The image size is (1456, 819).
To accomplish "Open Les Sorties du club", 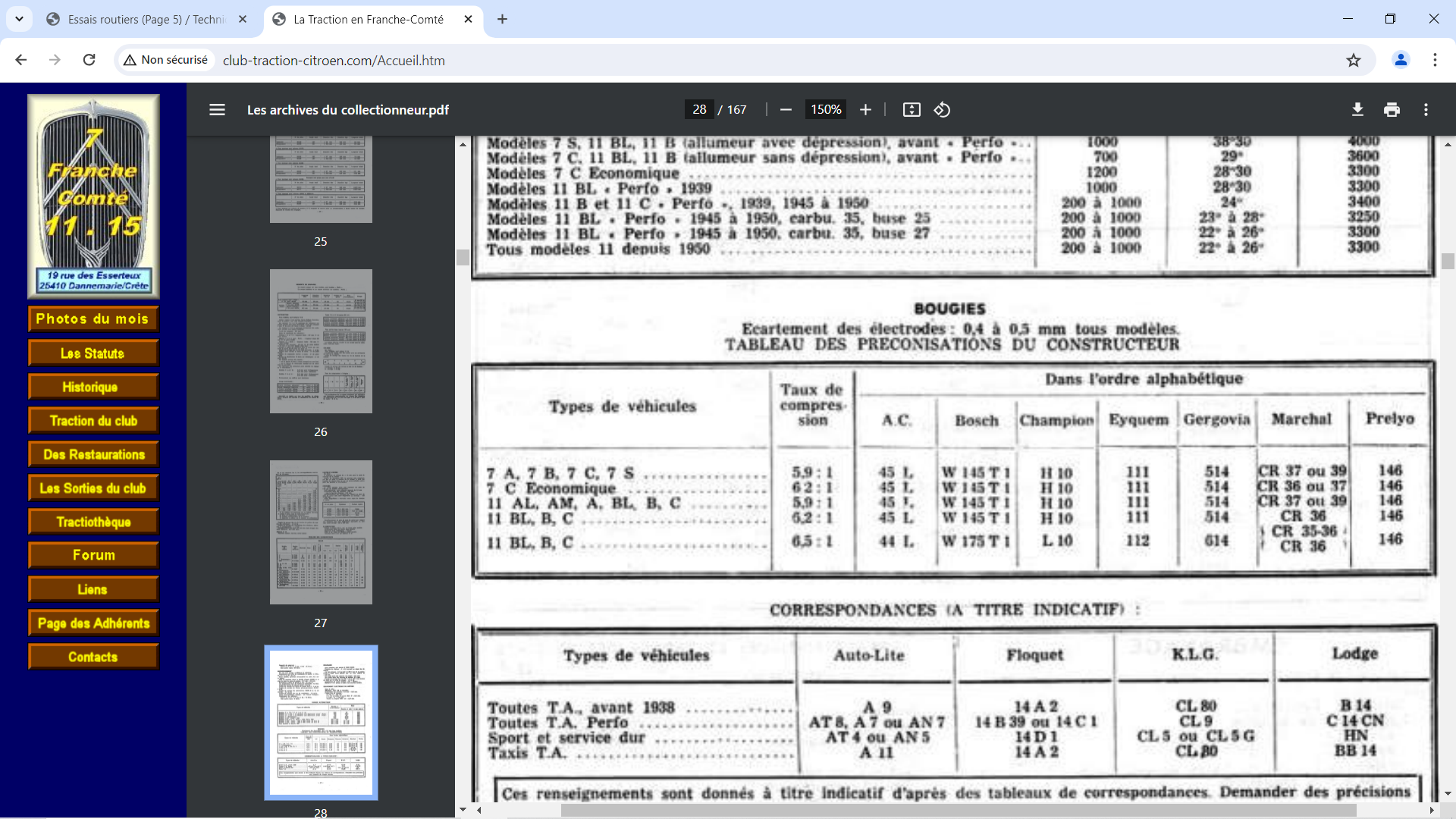I will 93,488.
